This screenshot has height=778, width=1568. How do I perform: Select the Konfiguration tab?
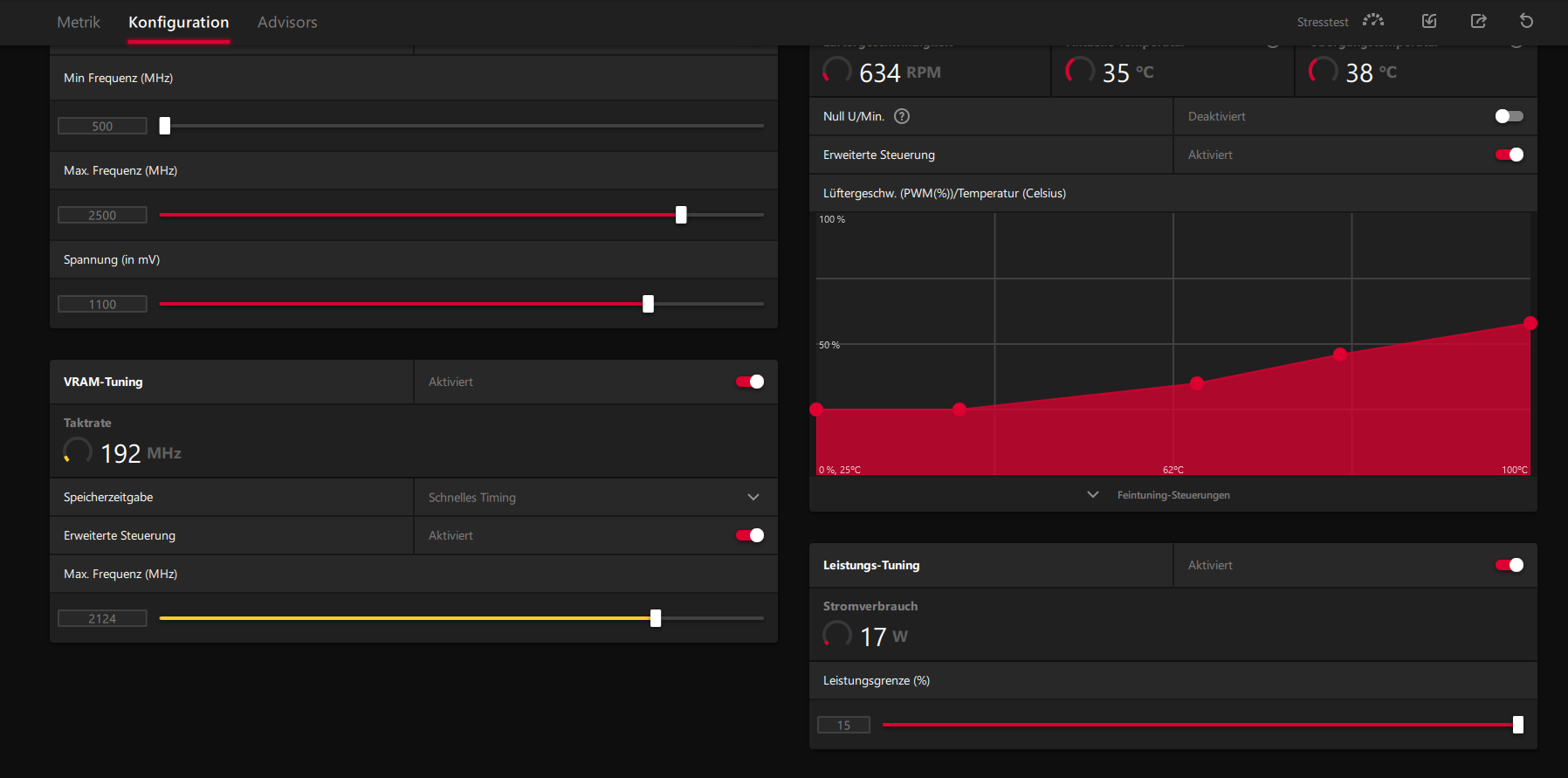click(179, 22)
